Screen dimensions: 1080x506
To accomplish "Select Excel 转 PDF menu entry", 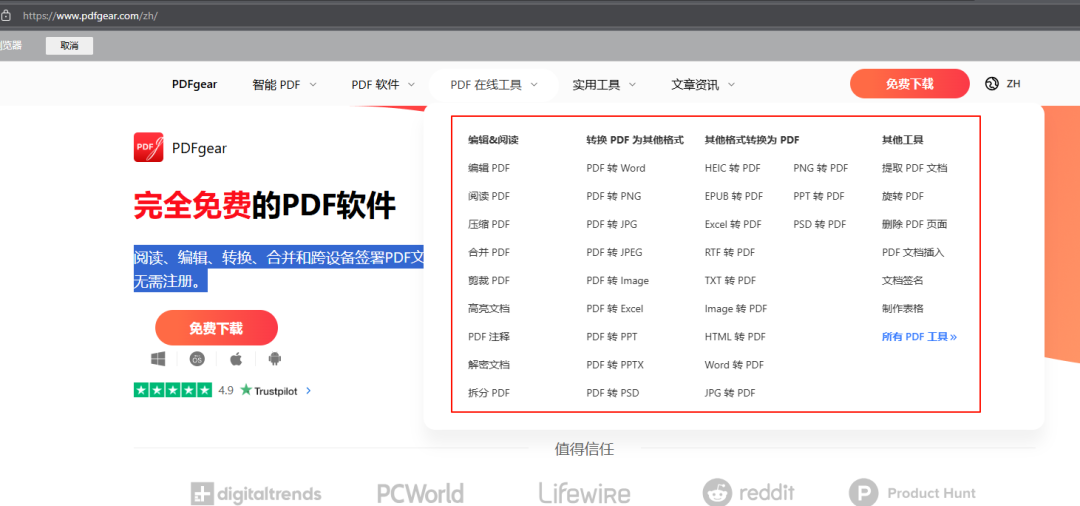I will pos(733,224).
